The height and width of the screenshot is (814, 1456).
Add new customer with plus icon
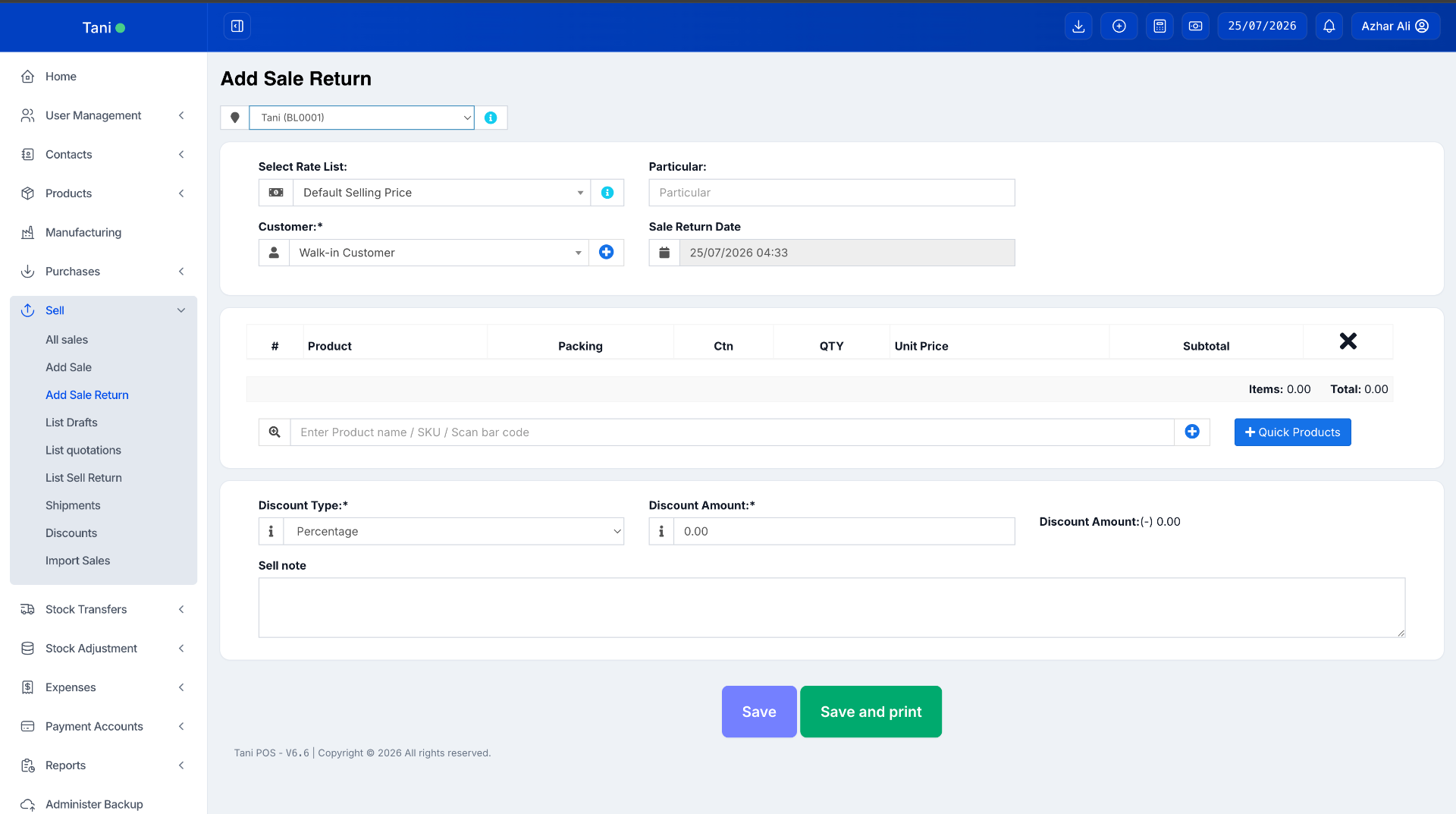(606, 253)
